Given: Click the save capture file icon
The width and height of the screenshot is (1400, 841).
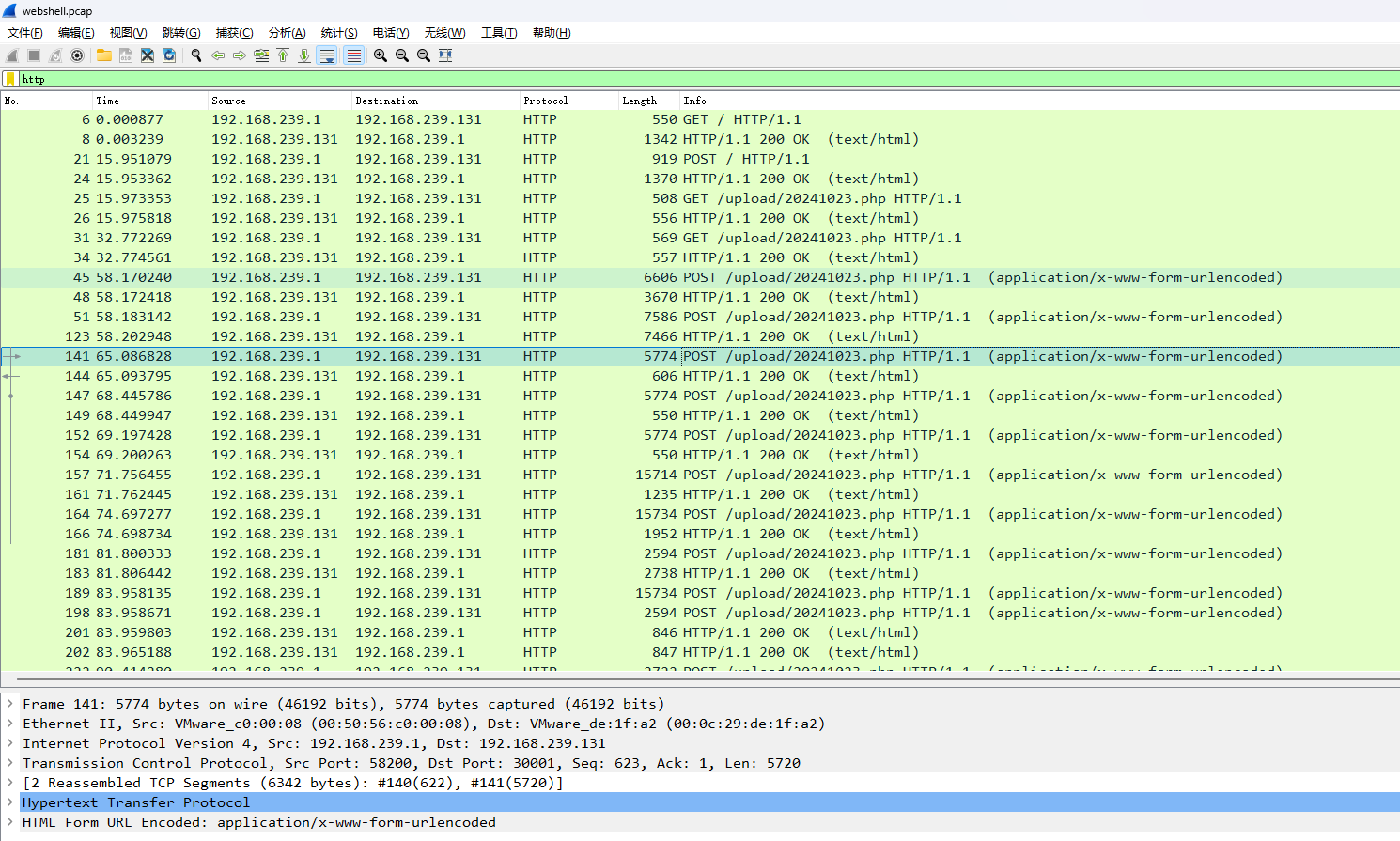Looking at the screenshot, I should (126, 55).
